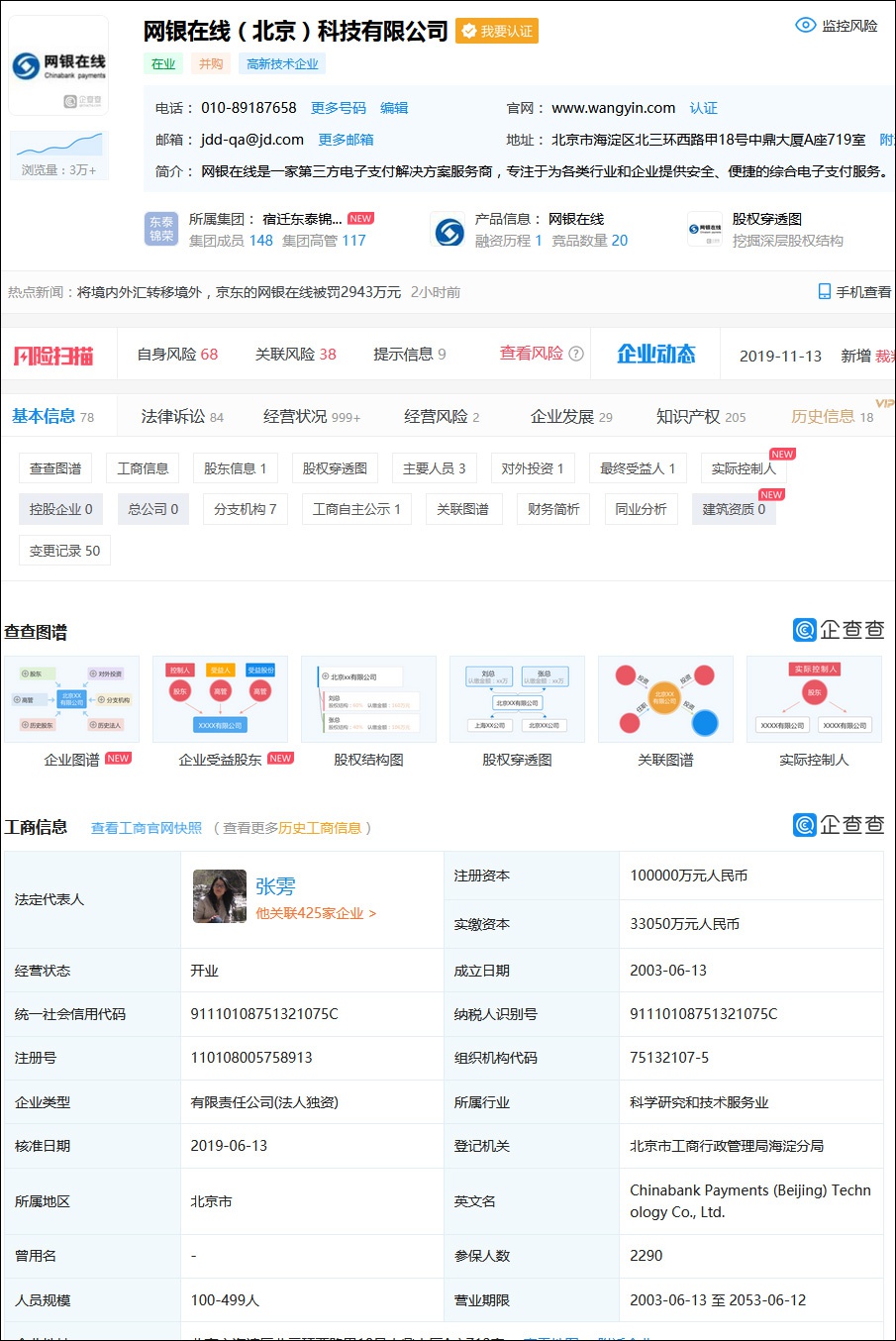Open 融资历程 1 link
This screenshot has width=896, height=1341.
(x=508, y=241)
